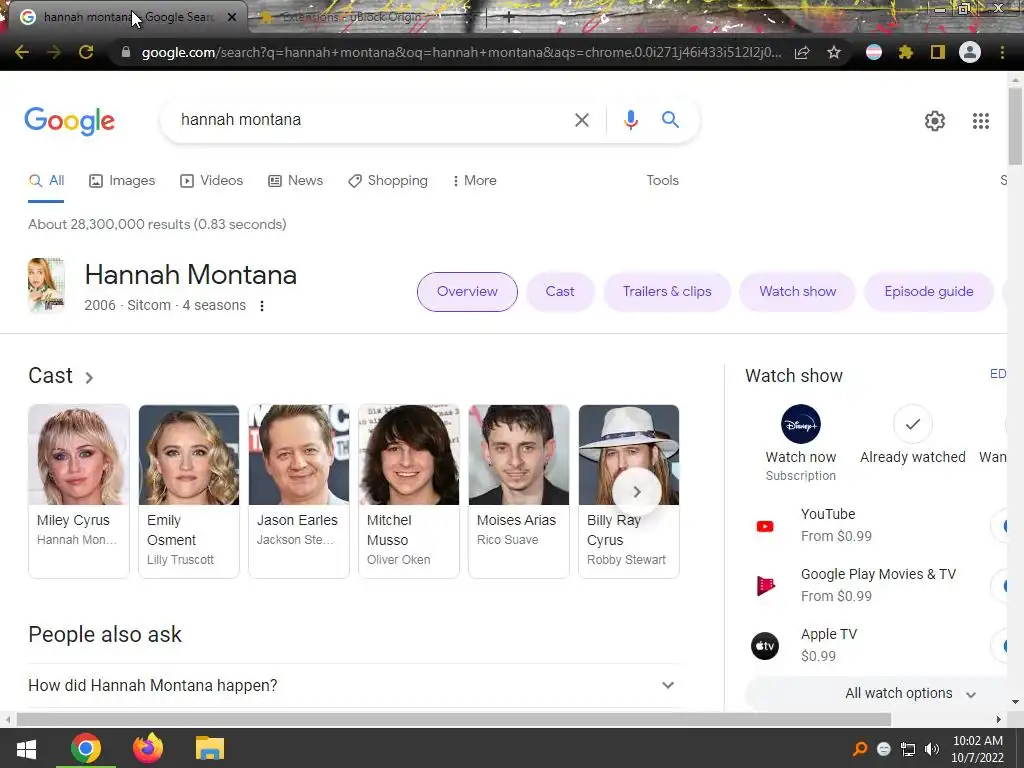Image resolution: width=1024 pixels, height=768 pixels.
Task: Open Miley Cyrus cast card
Action: [x=79, y=491]
